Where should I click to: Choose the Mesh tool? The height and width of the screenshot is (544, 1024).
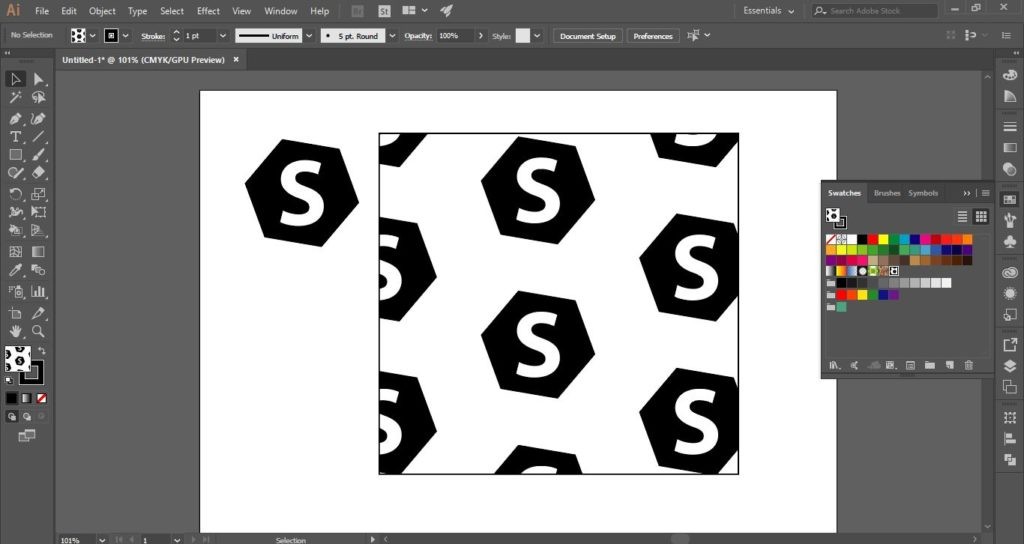(15, 251)
